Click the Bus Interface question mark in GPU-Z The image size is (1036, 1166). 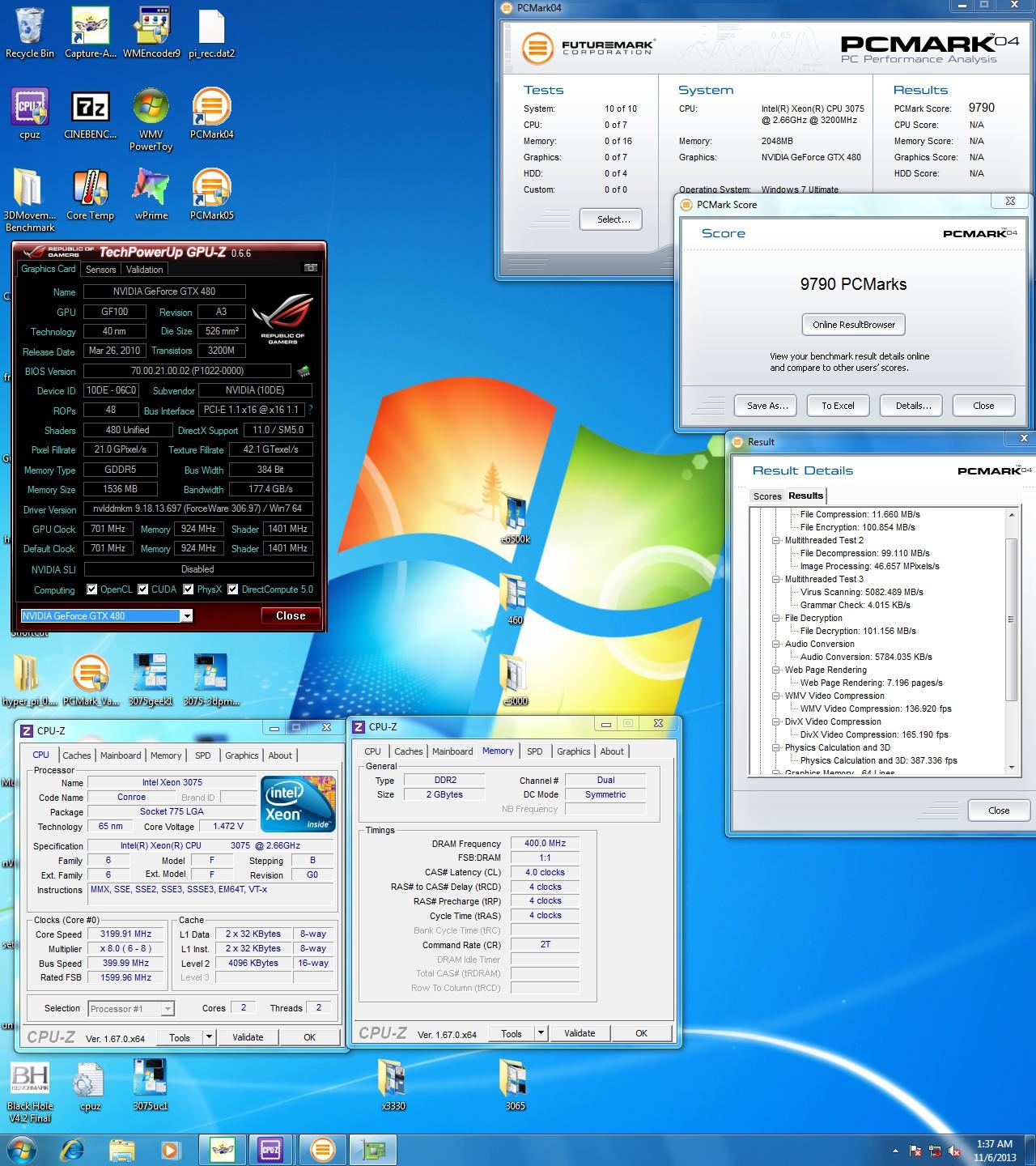[x=310, y=411]
